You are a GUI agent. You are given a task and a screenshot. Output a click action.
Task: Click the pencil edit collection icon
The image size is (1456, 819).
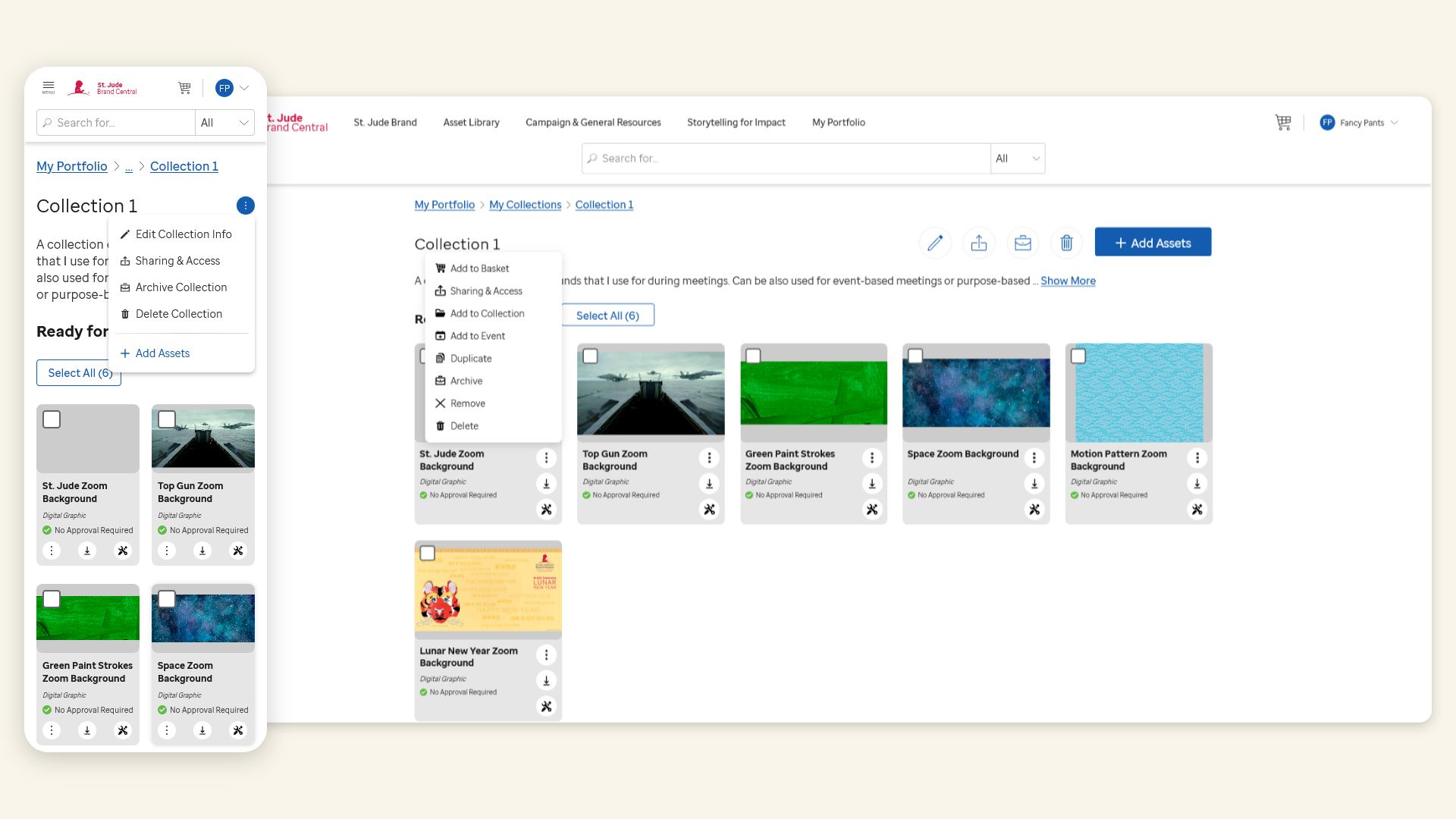point(935,243)
